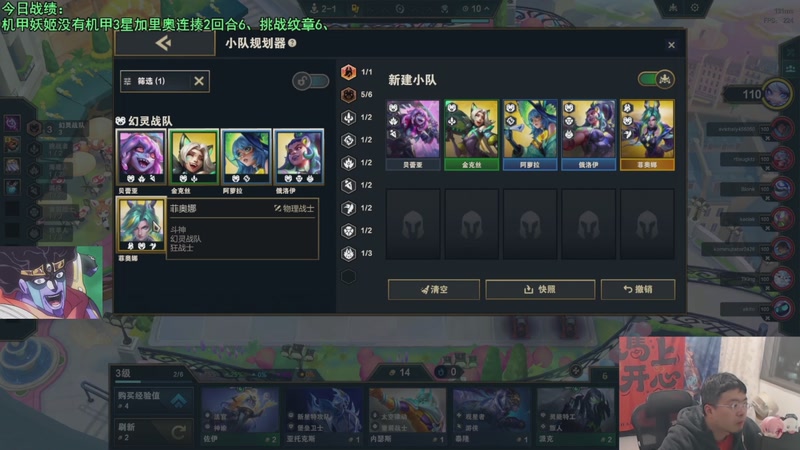This screenshot has width=800, height=450.
Task: Toggle the green team planner switch
Action: click(x=656, y=79)
